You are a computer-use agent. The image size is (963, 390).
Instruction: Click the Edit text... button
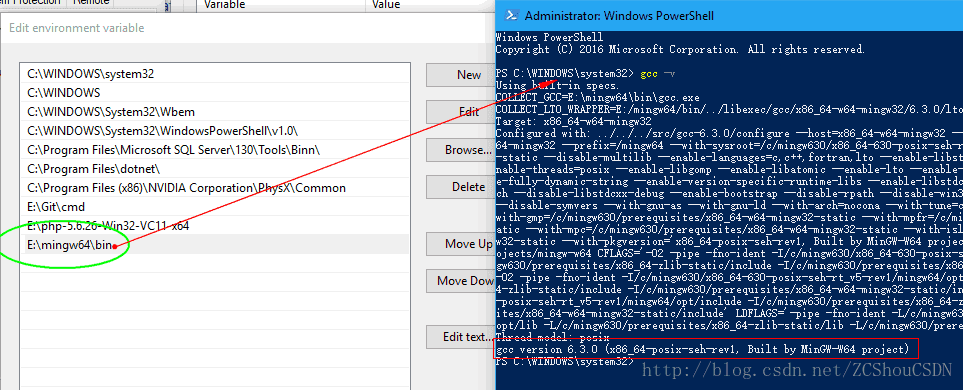pos(461,337)
